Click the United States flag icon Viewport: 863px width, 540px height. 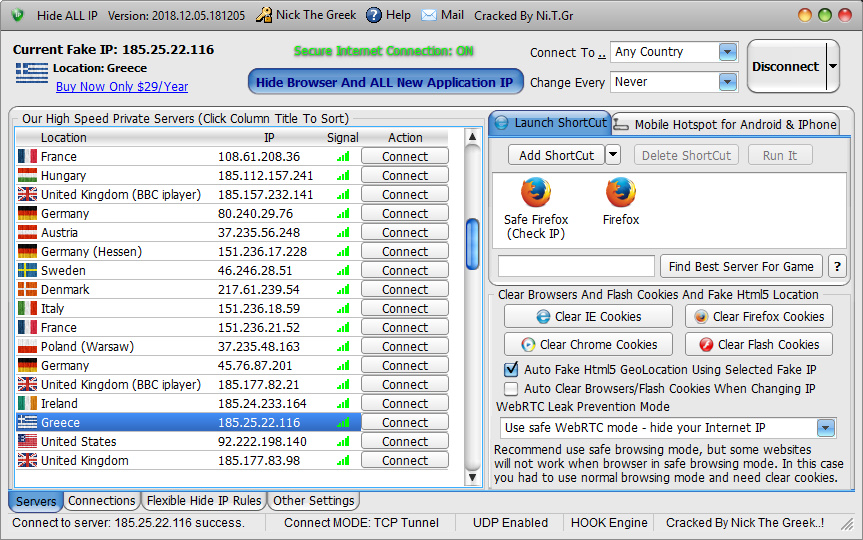[x=28, y=441]
